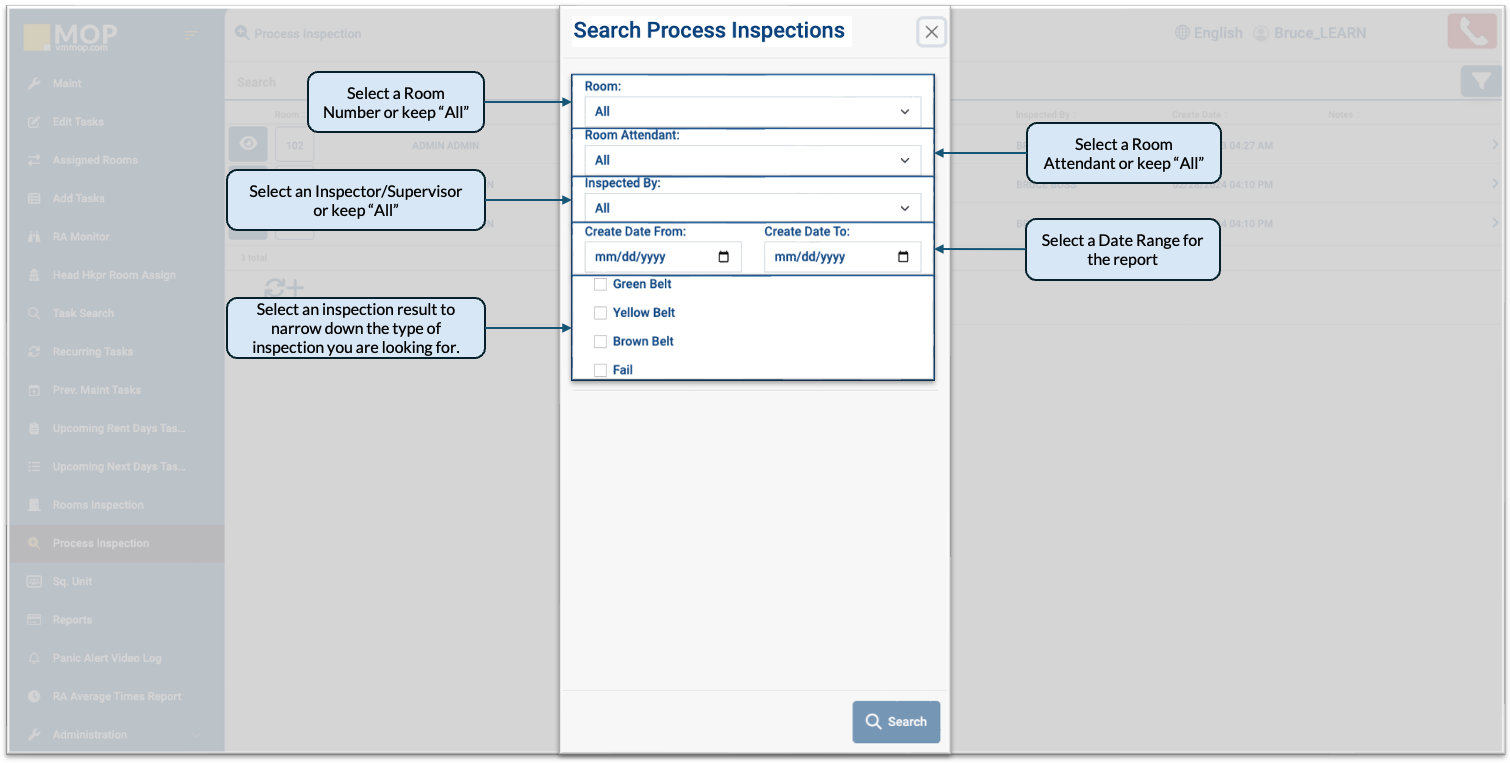Click calendar icon in Create Date From
1510x763 pixels.
click(724, 257)
